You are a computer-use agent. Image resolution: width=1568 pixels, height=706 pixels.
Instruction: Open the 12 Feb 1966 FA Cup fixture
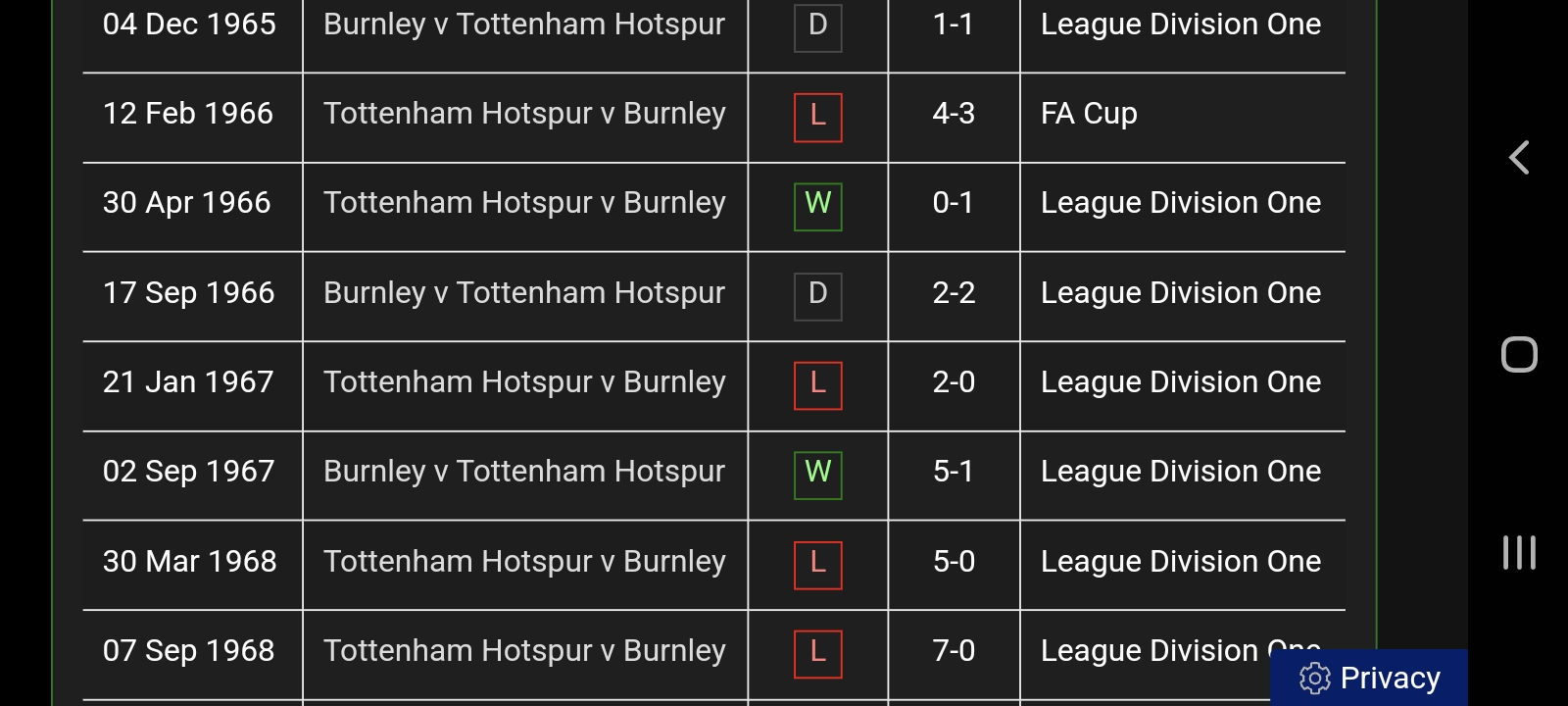click(524, 114)
